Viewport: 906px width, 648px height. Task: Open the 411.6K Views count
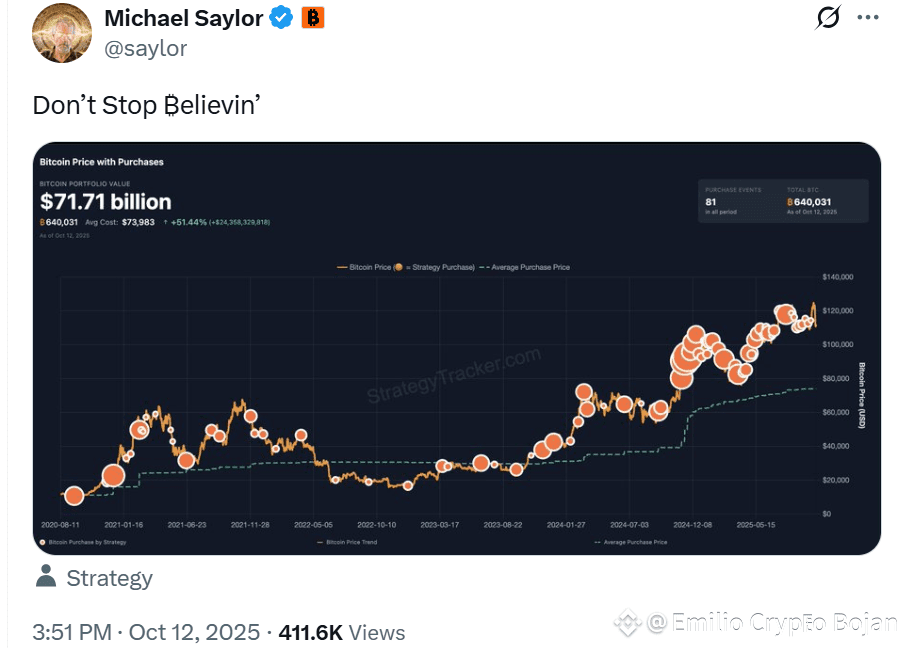pyautogui.click(x=341, y=632)
